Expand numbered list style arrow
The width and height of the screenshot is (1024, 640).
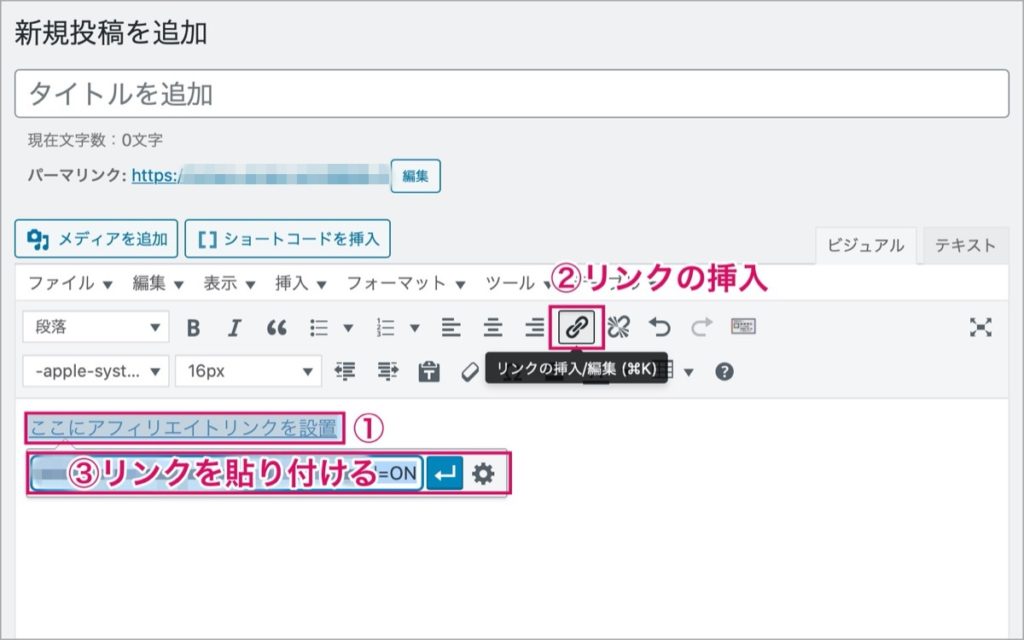[x=415, y=328]
